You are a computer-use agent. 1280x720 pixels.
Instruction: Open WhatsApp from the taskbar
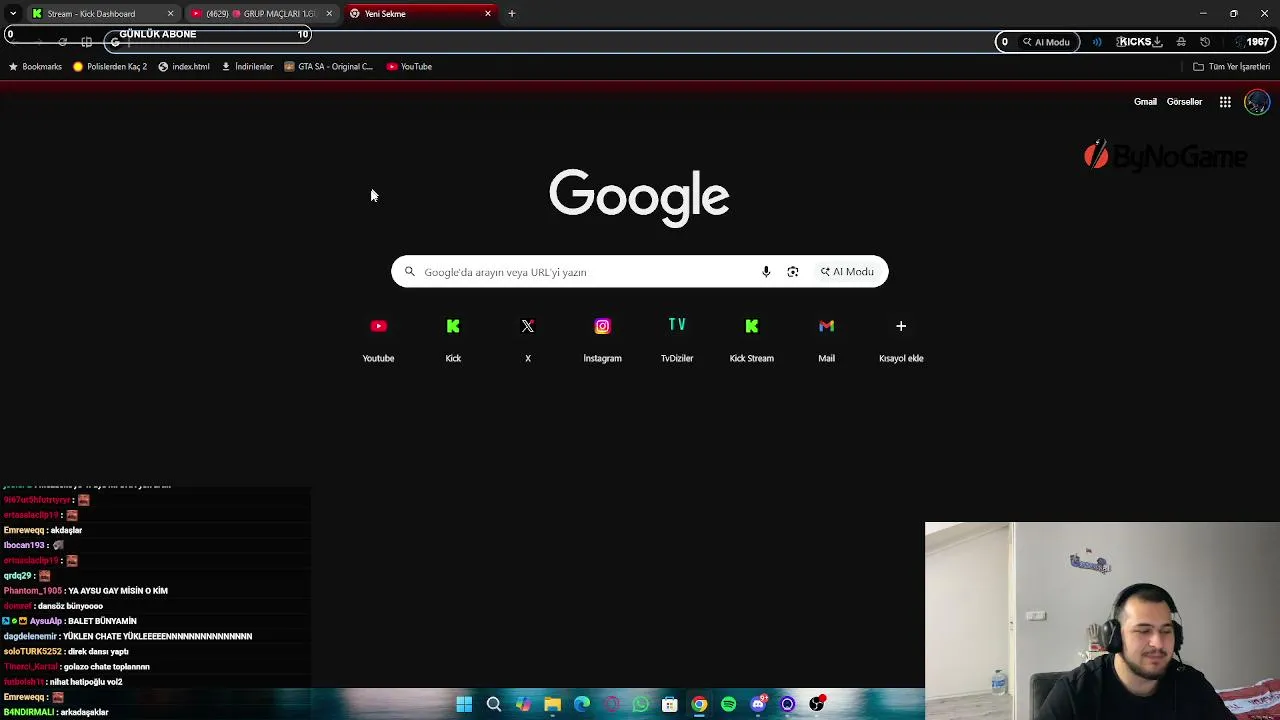[x=641, y=704]
